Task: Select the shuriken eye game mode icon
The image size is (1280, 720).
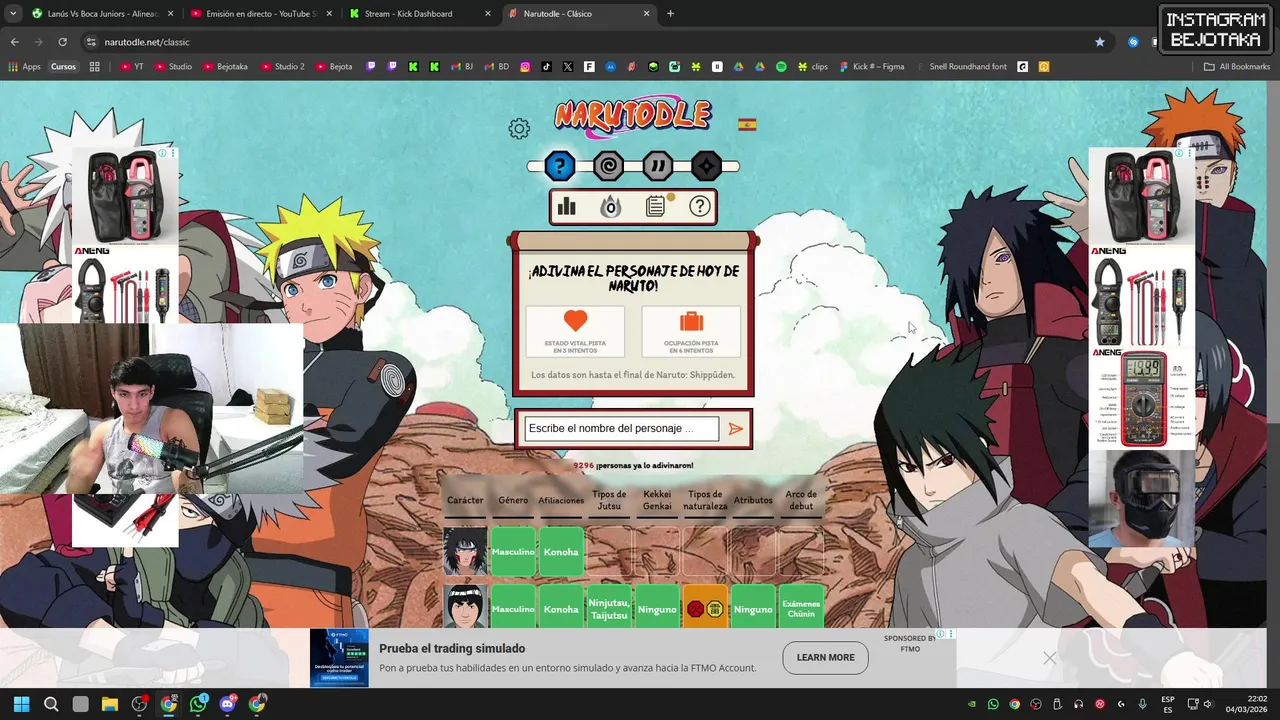Action: click(706, 166)
